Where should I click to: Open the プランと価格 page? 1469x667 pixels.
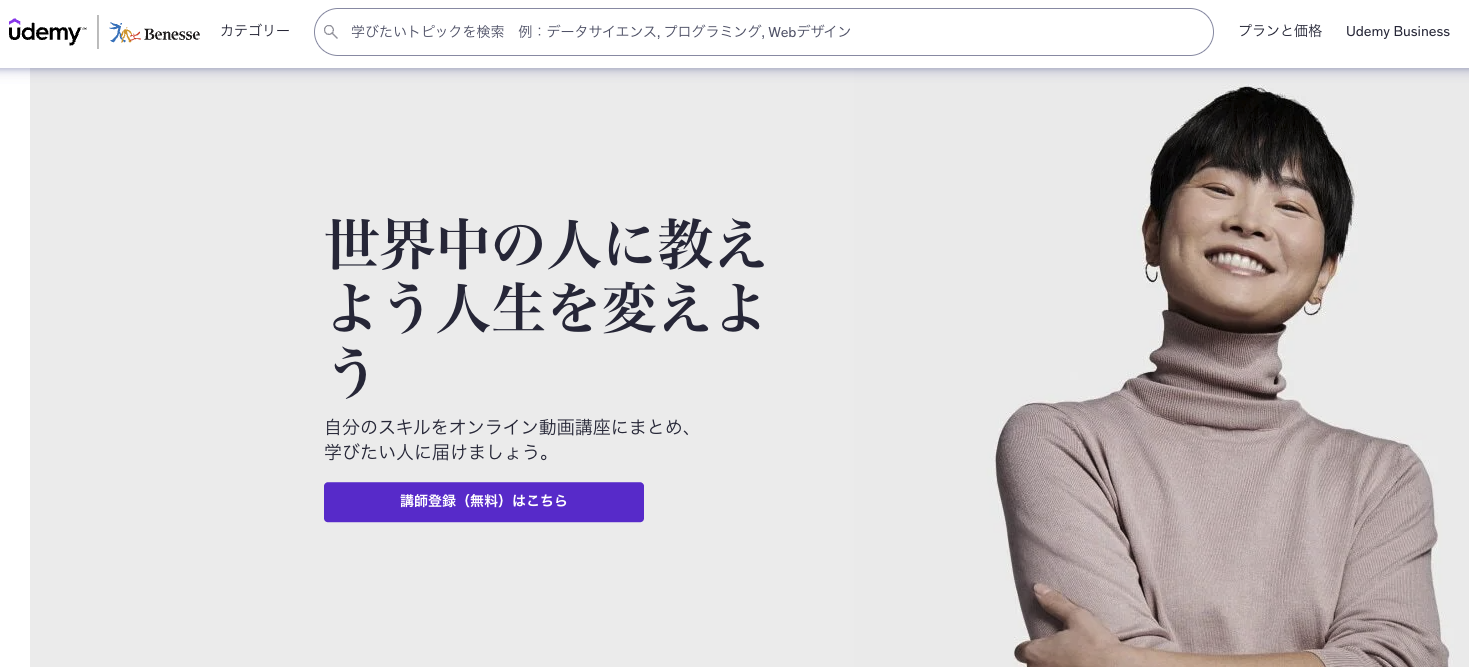click(1280, 31)
